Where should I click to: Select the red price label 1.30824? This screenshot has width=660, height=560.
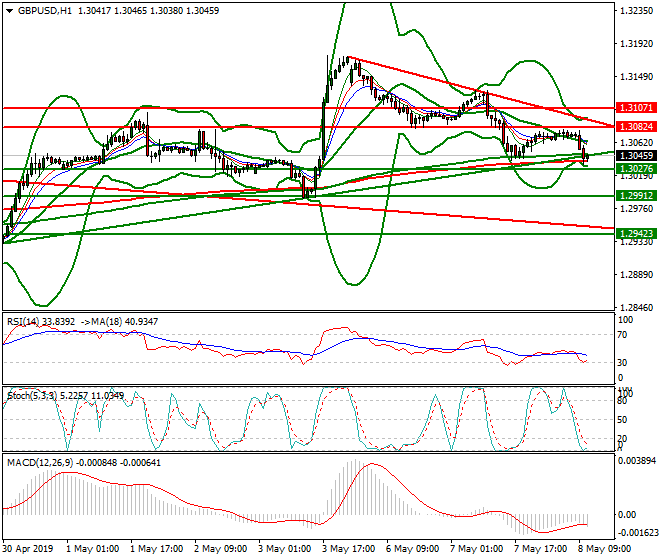tap(636, 126)
